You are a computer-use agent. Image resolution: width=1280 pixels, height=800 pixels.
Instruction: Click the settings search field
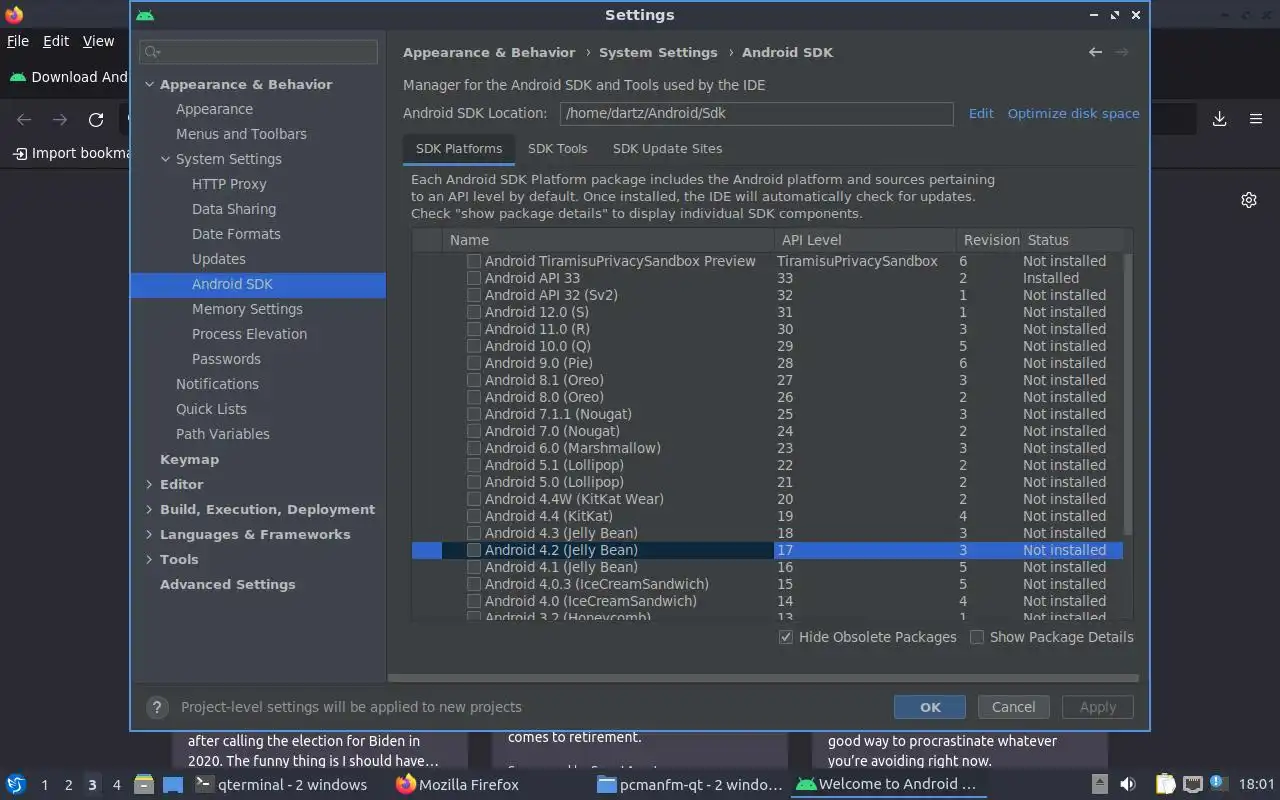coord(258,52)
